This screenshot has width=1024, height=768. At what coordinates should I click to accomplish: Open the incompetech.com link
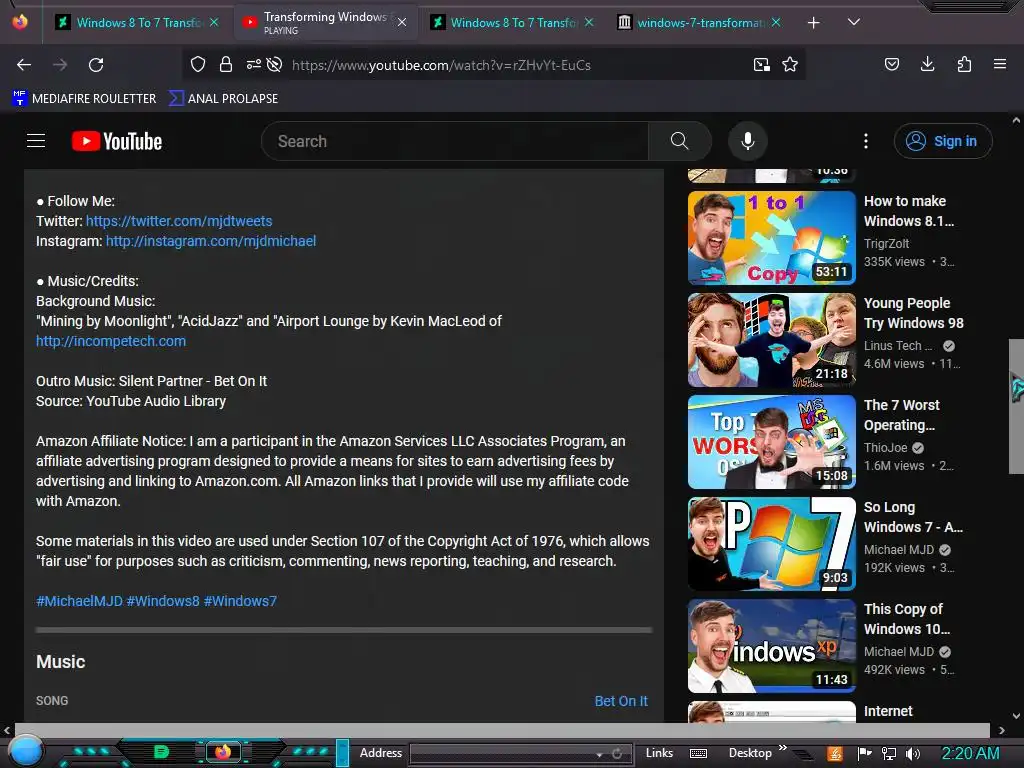tap(111, 341)
